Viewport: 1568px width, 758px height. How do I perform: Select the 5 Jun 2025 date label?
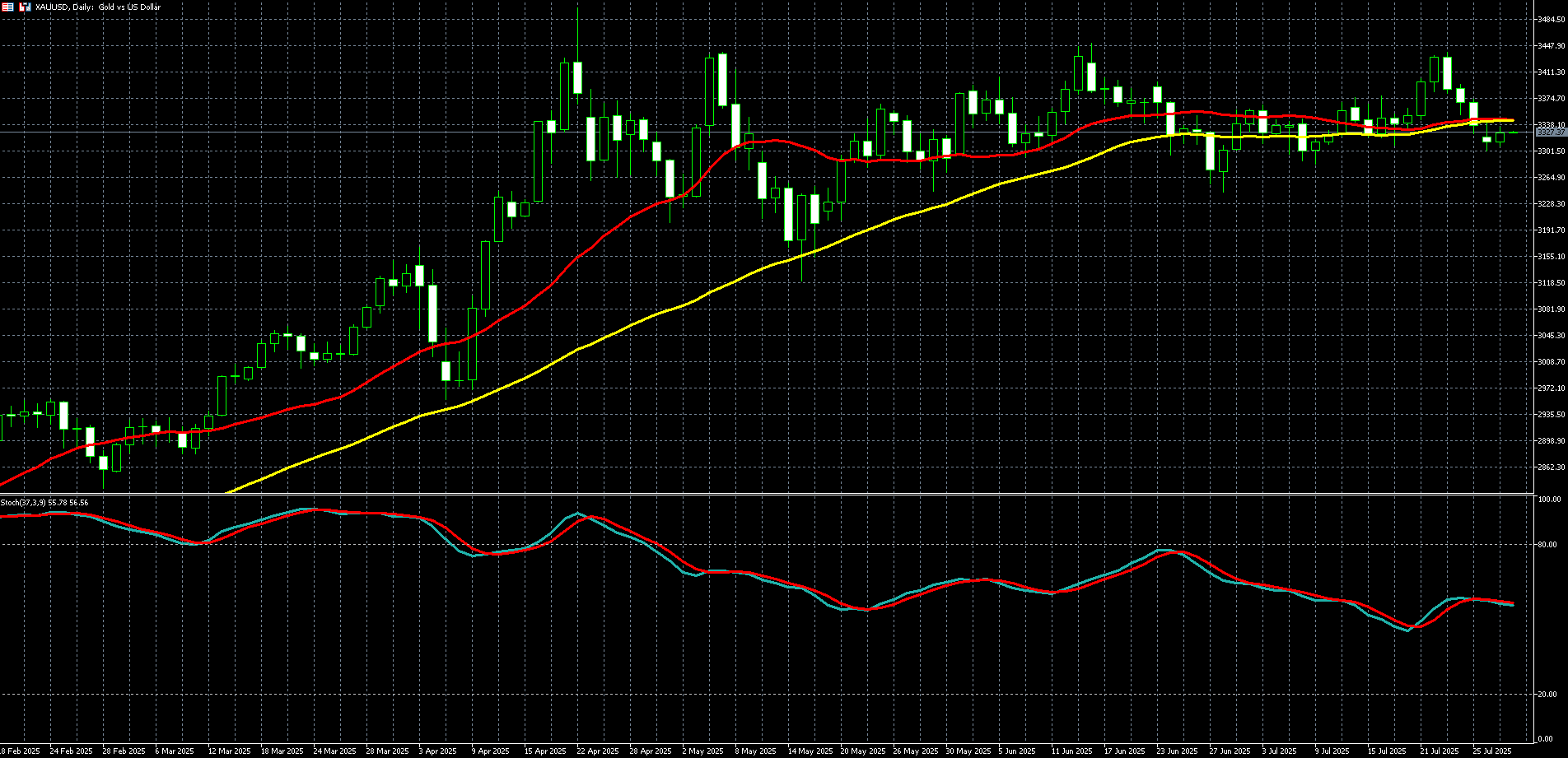1017,751
